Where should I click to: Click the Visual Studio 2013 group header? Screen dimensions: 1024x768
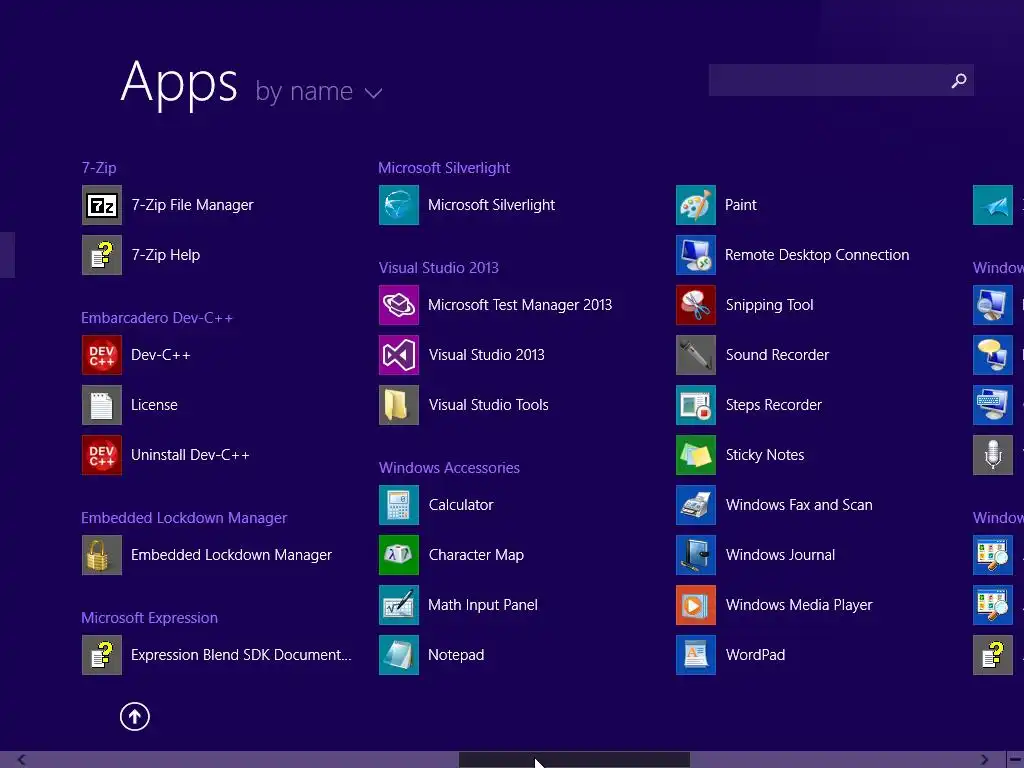(x=439, y=268)
